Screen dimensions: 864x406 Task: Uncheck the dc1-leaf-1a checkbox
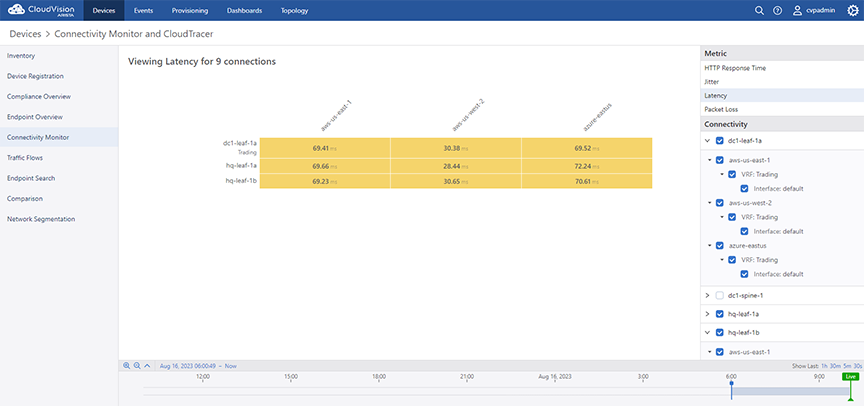click(x=719, y=140)
